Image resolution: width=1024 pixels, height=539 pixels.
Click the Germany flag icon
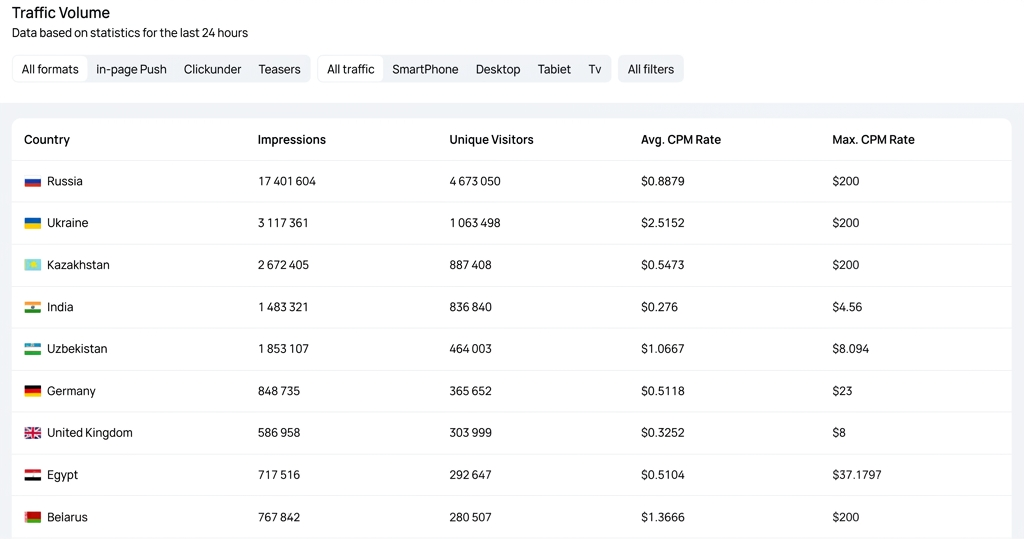pos(33,391)
